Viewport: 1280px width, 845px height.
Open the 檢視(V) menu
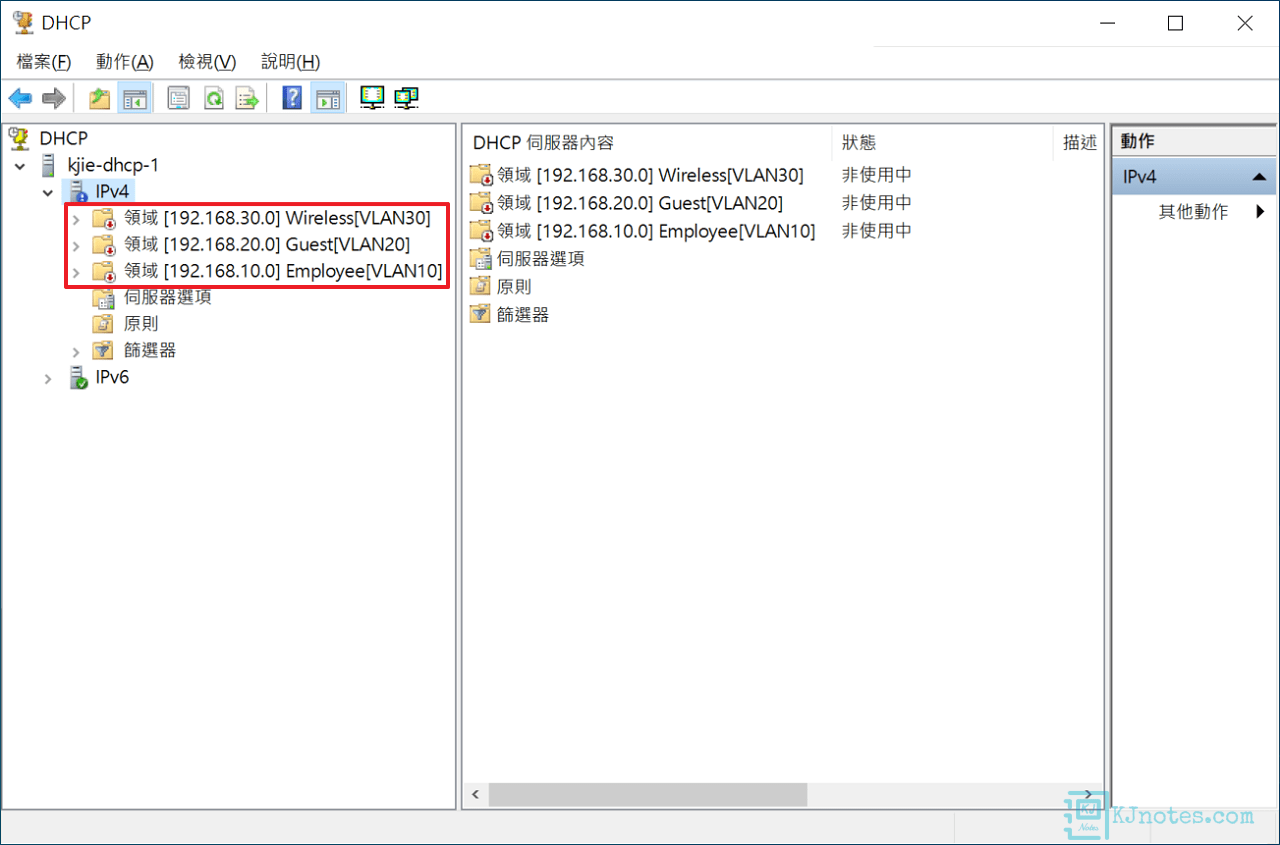pos(207,62)
